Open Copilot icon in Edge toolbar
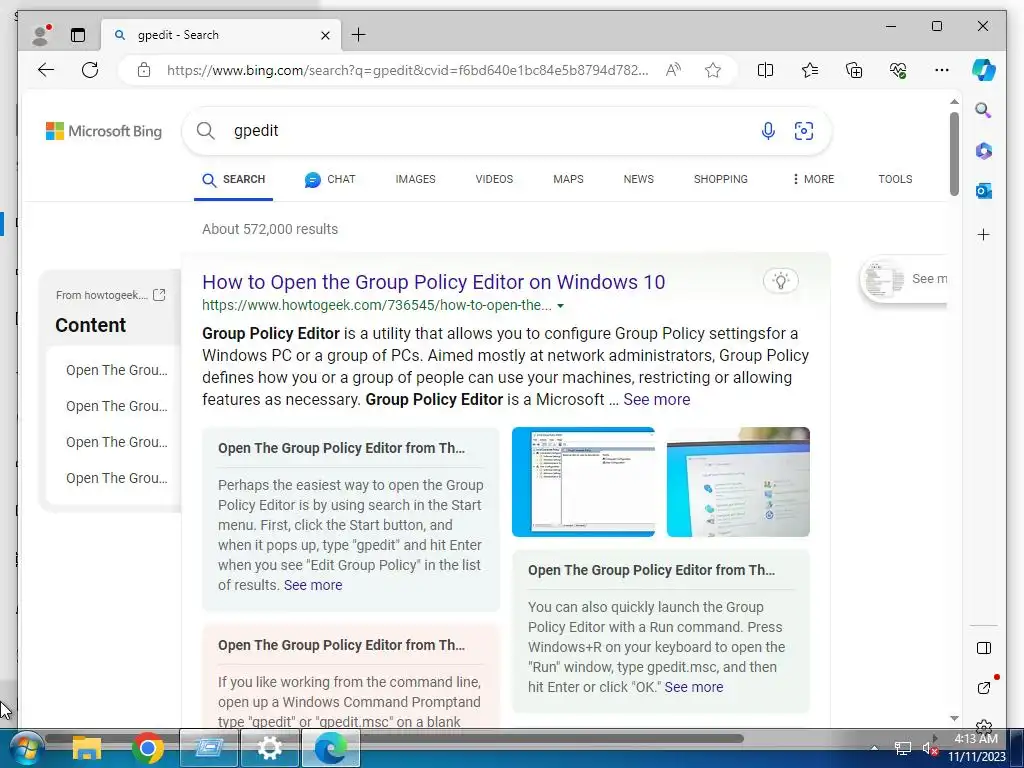The height and width of the screenshot is (768, 1024). (984, 70)
